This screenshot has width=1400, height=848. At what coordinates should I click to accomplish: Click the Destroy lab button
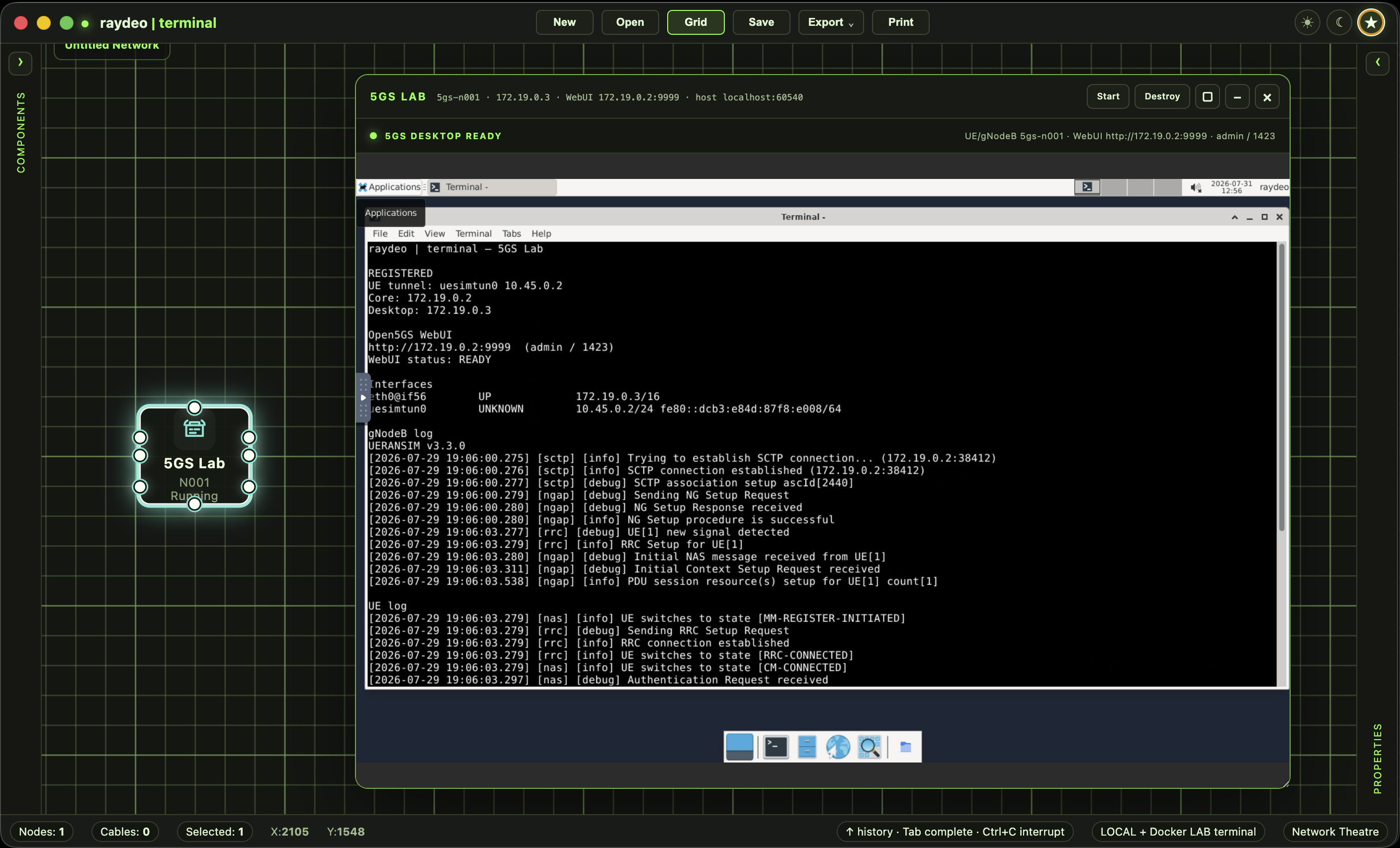1162,96
